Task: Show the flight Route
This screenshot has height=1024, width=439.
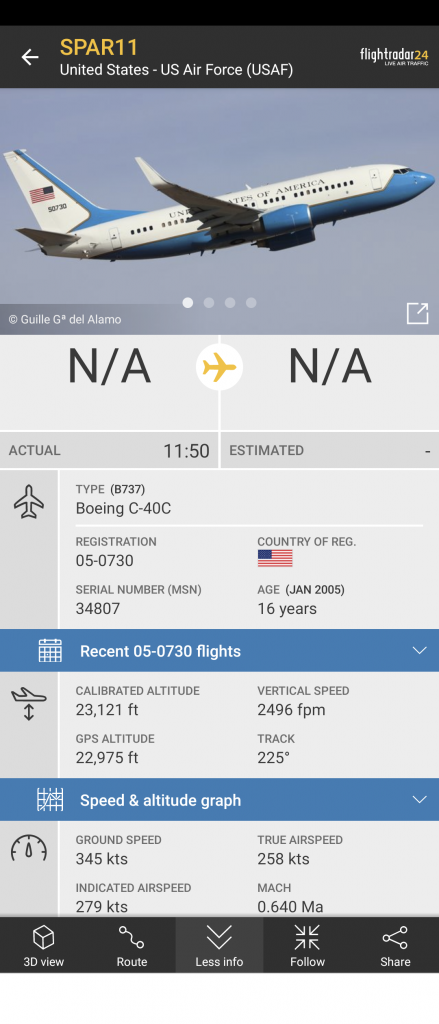Action: (131, 946)
